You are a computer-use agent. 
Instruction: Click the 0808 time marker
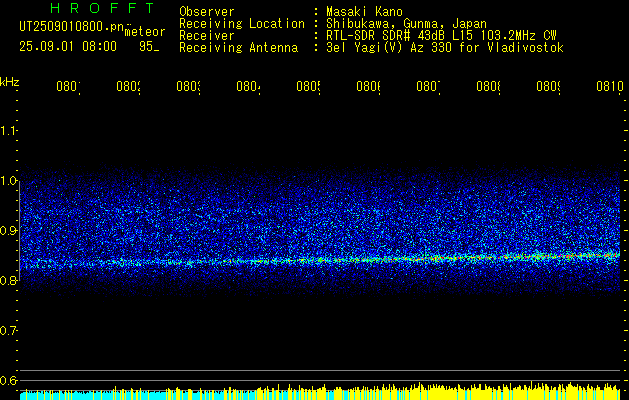[488, 86]
